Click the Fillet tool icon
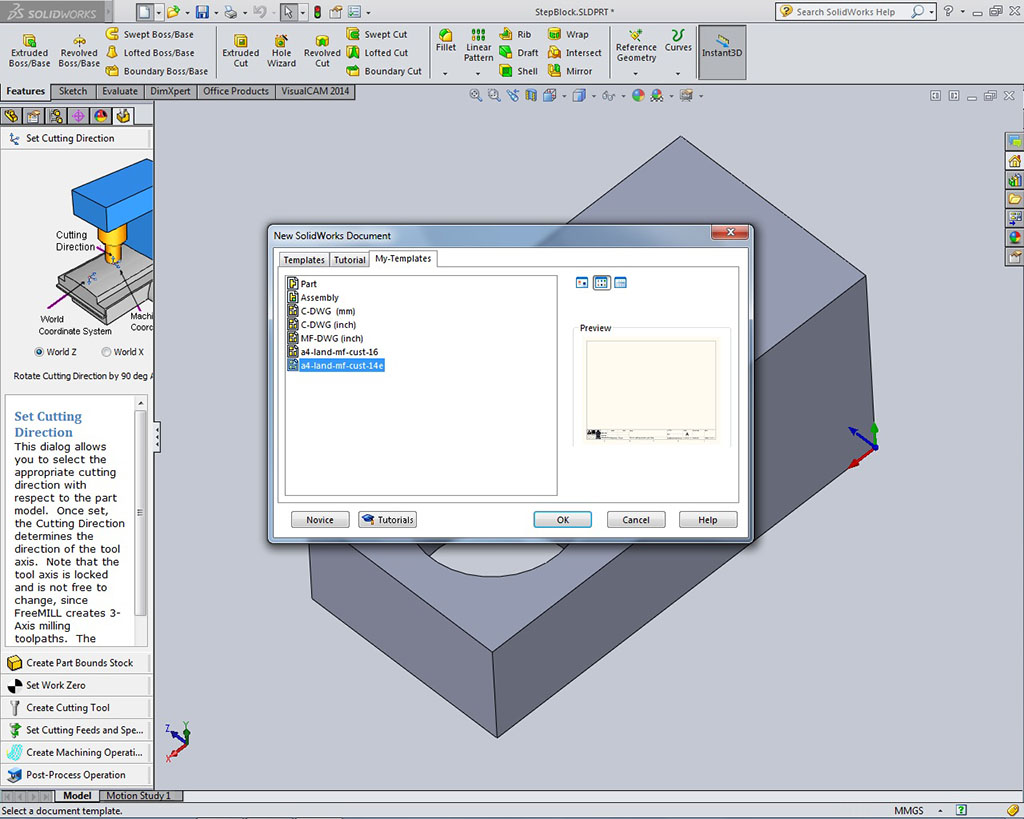This screenshot has width=1024, height=819. (x=446, y=36)
